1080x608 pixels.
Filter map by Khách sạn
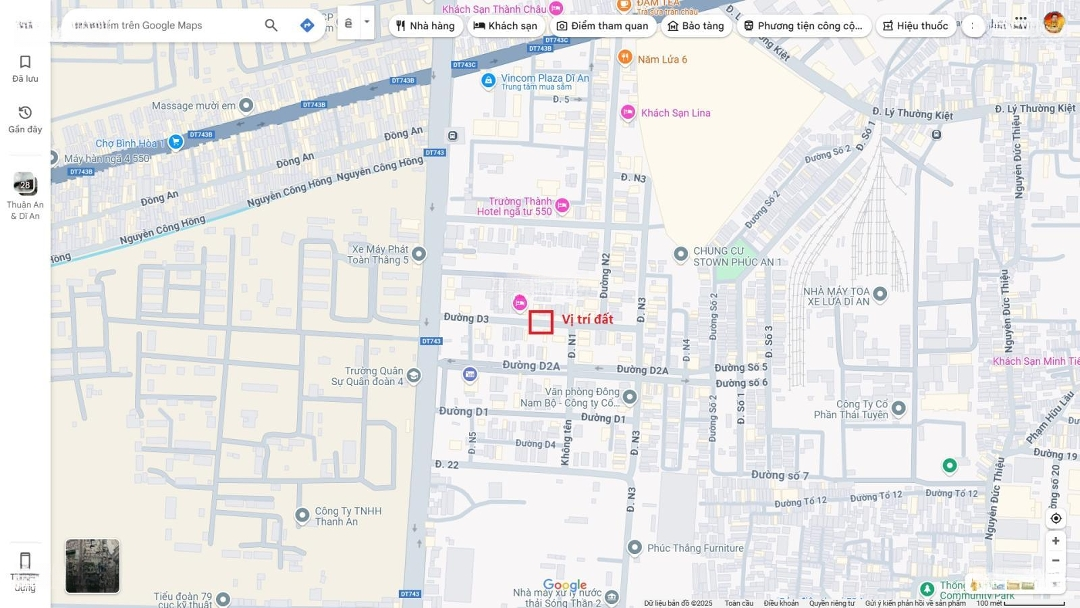[x=507, y=26]
